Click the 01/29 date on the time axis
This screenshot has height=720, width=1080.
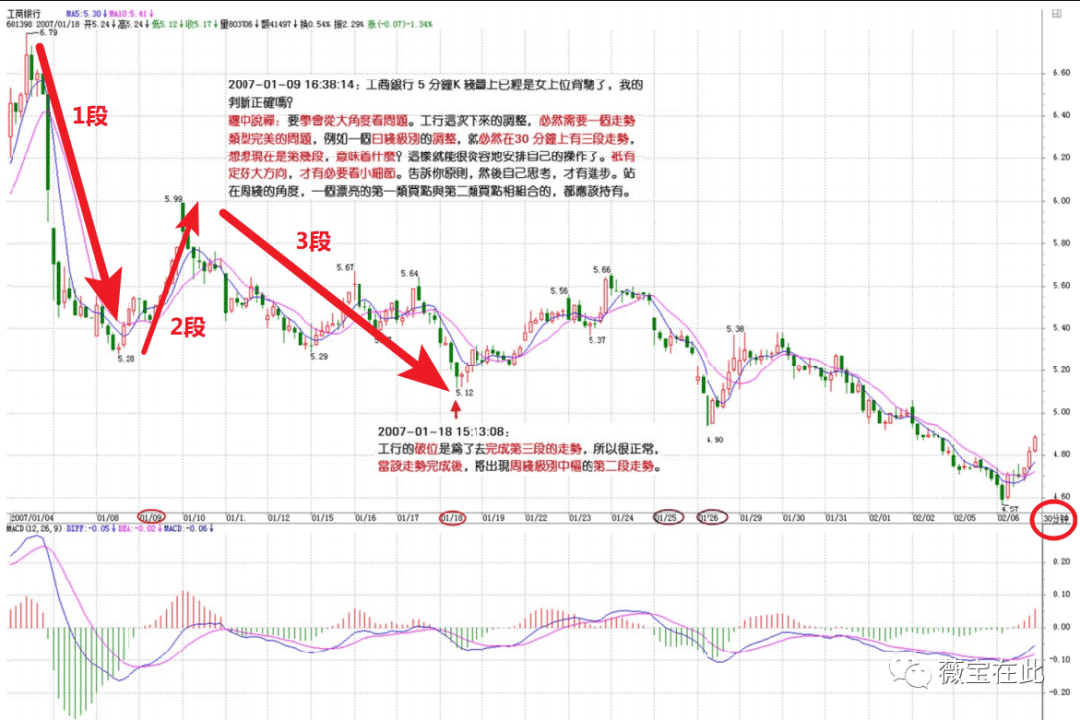click(x=751, y=517)
